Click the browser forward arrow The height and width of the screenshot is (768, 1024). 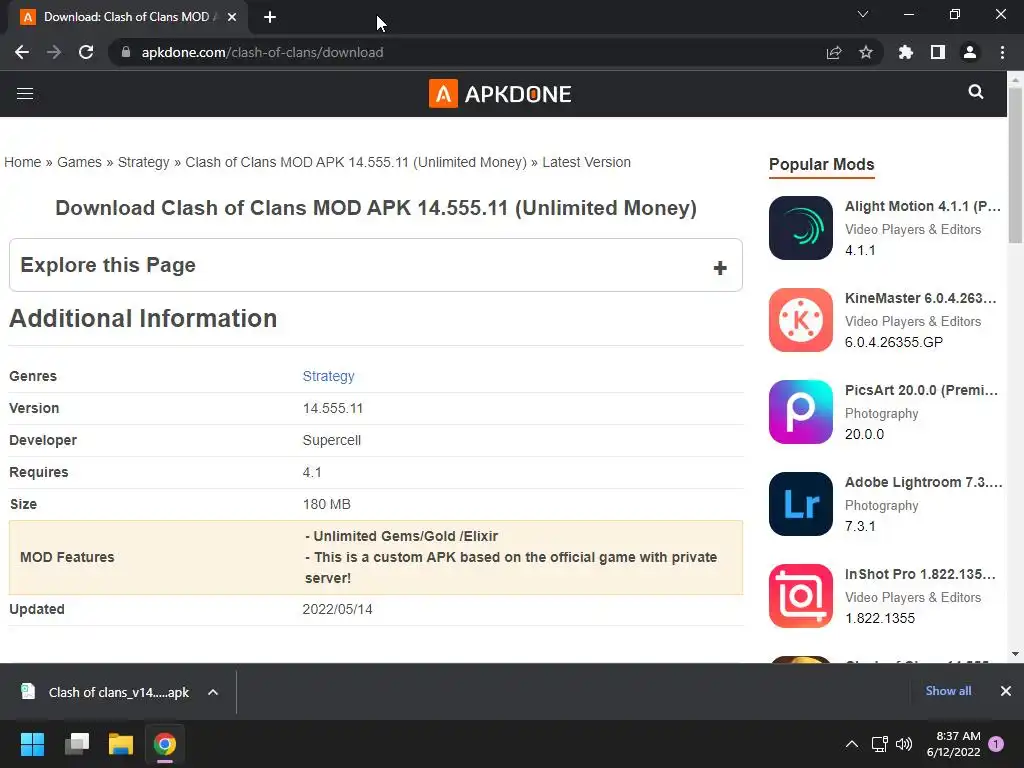[x=54, y=52]
